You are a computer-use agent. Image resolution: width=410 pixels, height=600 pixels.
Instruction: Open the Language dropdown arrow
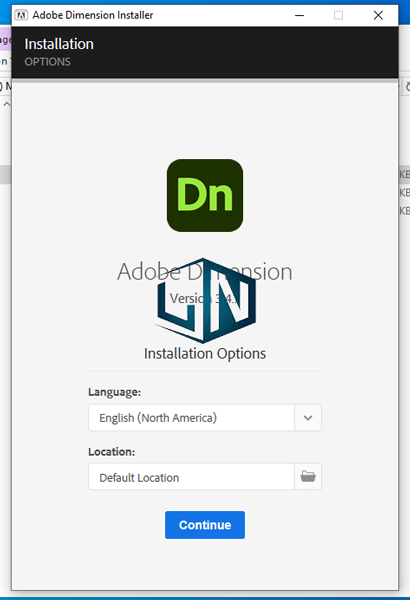coord(308,417)
